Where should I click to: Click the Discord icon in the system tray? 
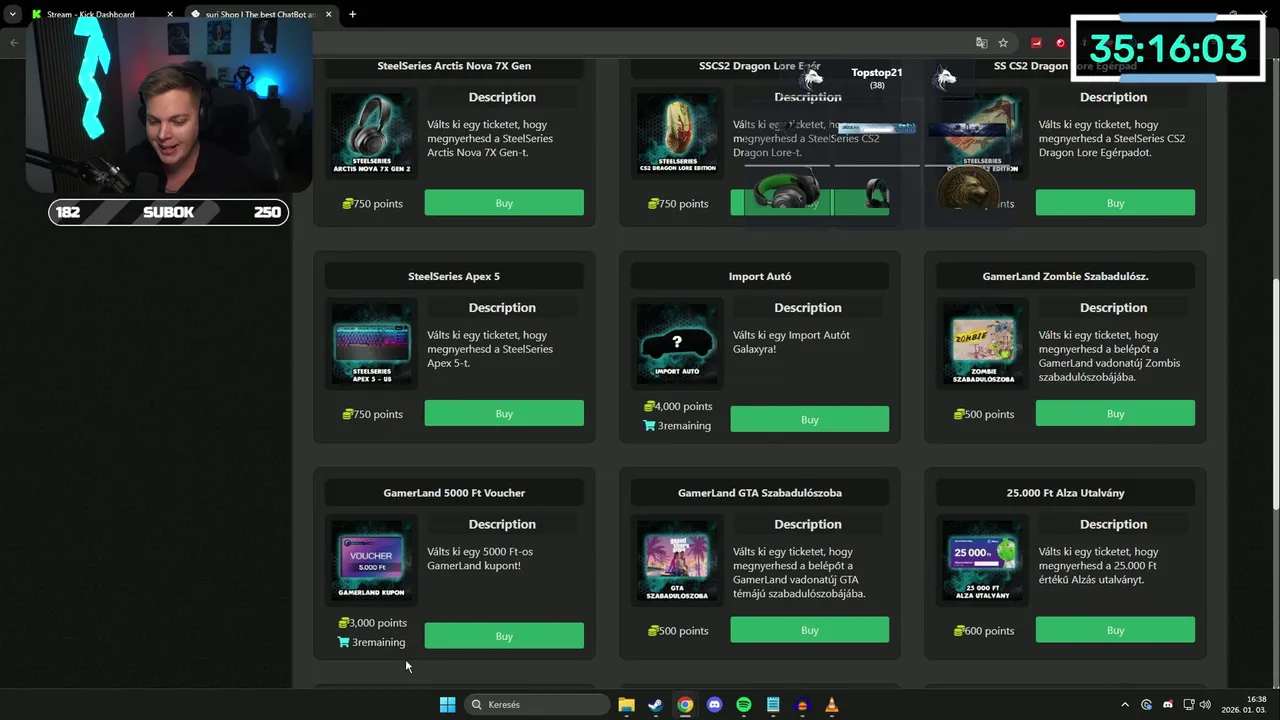click(x=1167, y=704)
